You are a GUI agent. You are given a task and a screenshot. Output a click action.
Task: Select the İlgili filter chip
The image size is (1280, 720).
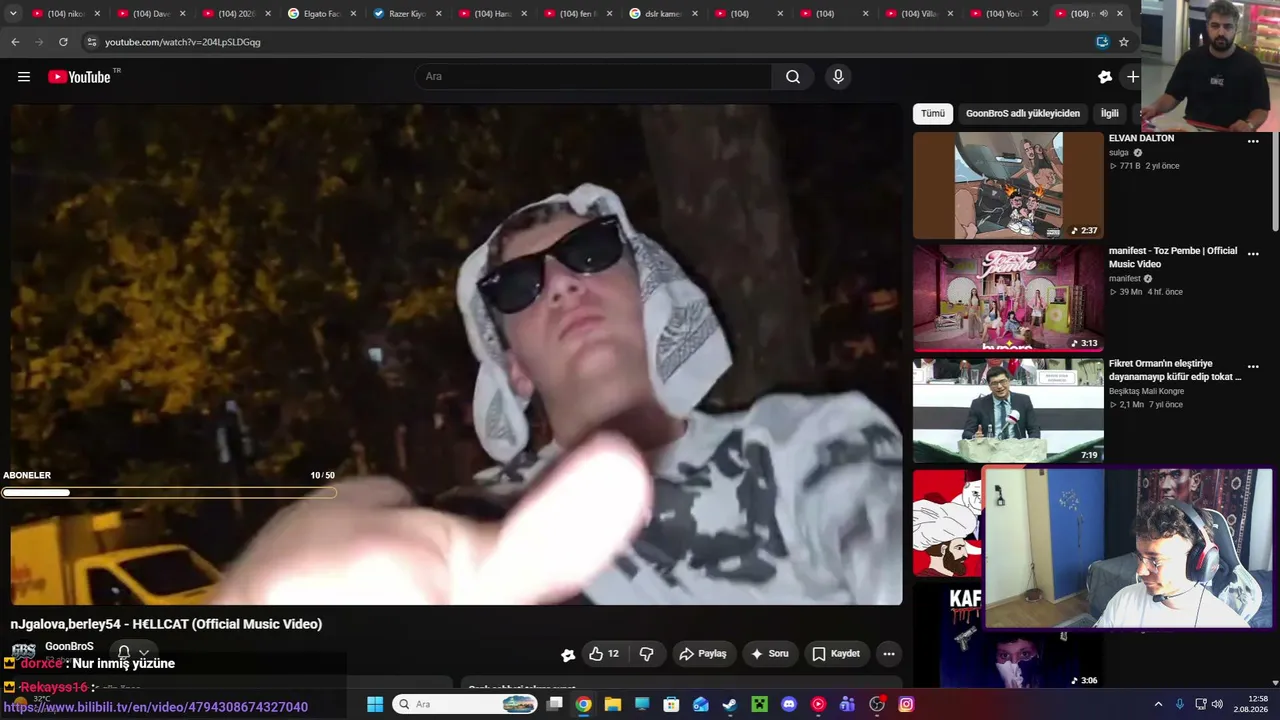coord(1110,114)
